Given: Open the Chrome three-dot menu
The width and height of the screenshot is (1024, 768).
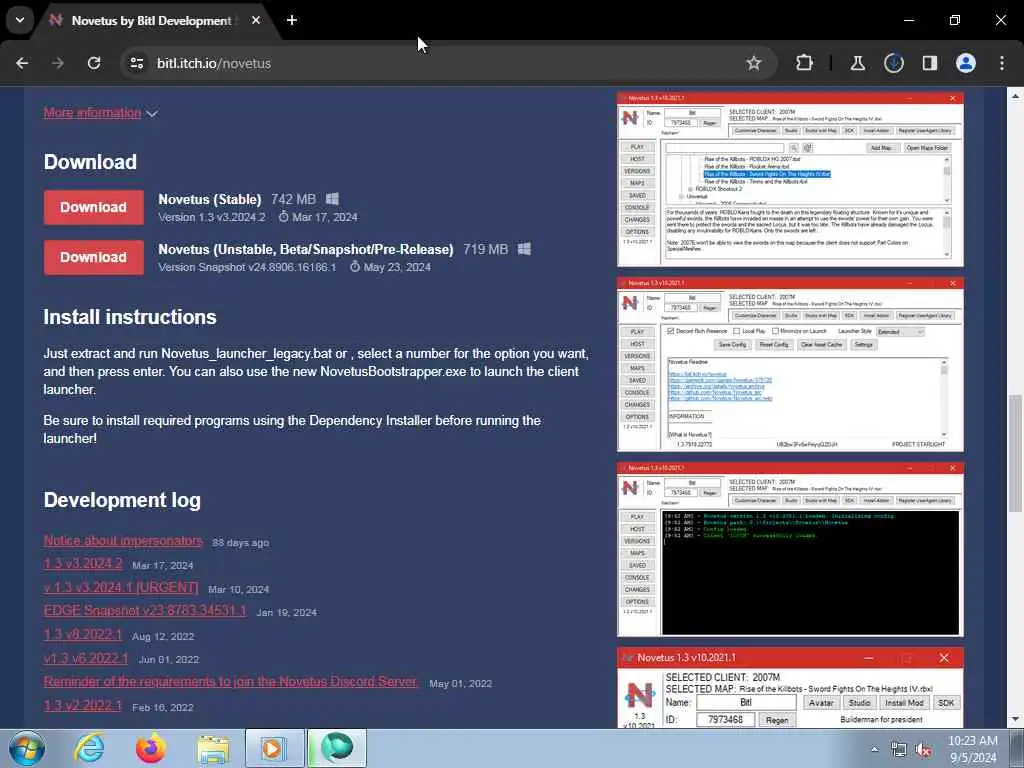Looking at the screenshot, I should coord(1002,63).
